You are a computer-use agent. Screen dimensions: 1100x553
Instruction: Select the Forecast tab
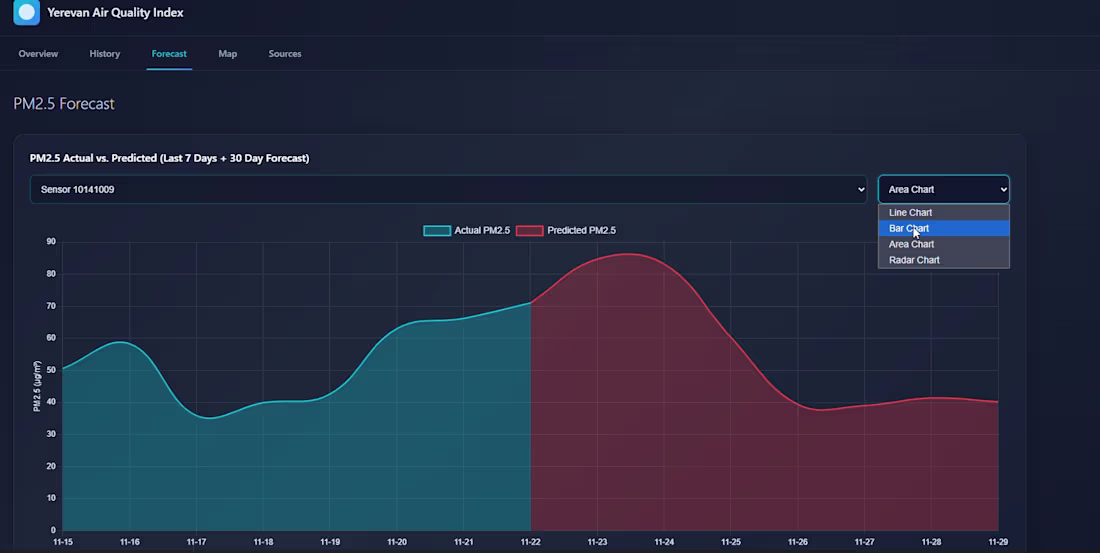click(169, 53)
